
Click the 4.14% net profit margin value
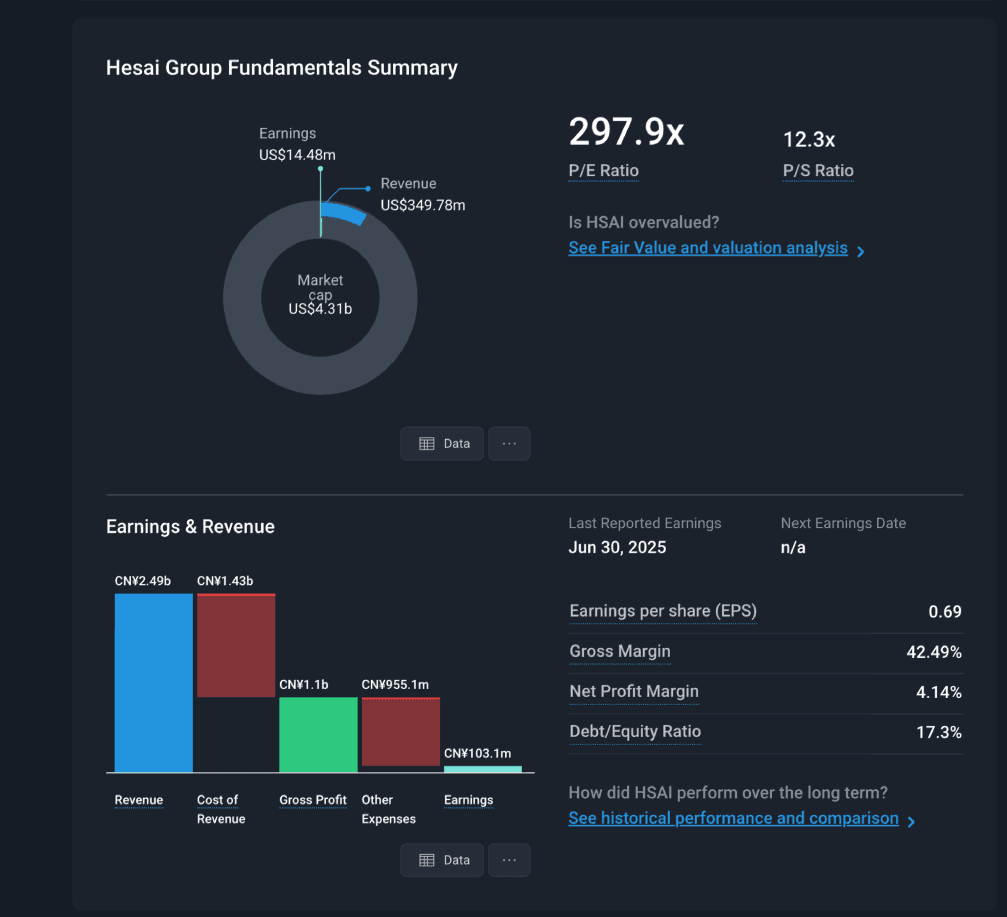938,692
